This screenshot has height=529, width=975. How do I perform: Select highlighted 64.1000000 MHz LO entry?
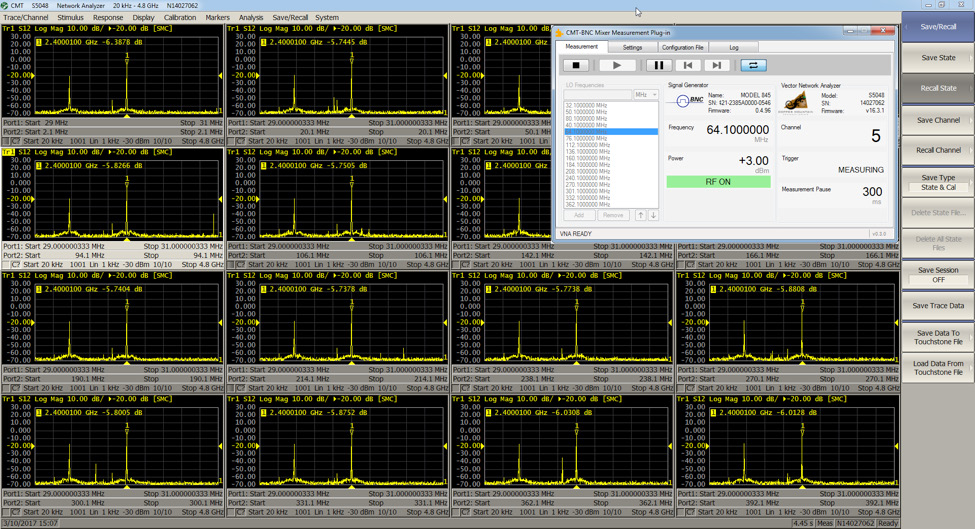pos(611,132)
